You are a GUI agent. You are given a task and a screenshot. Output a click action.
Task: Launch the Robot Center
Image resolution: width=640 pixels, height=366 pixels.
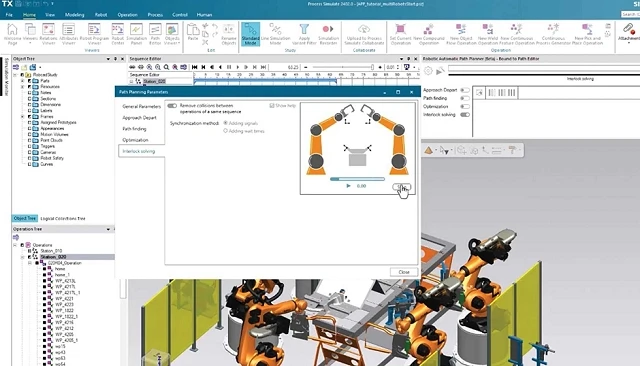(x=118, y=34)
